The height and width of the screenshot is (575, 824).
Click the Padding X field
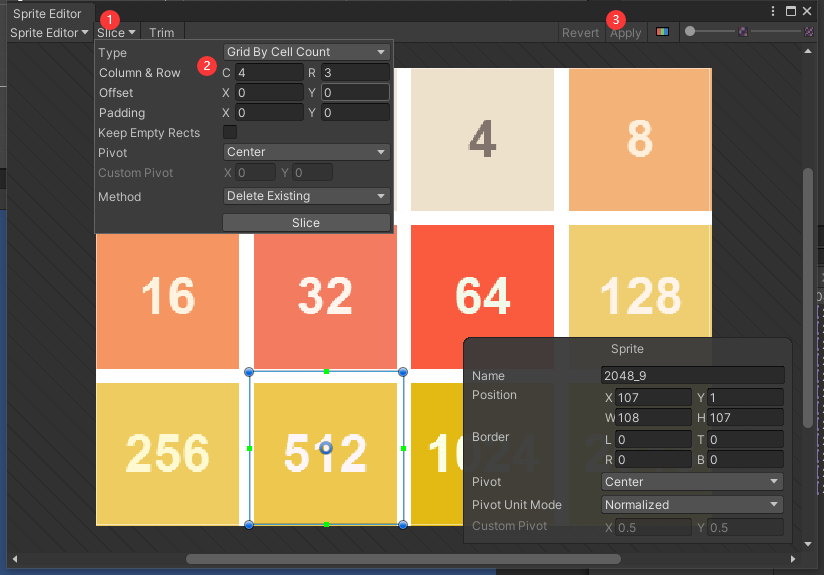point(269,112)
